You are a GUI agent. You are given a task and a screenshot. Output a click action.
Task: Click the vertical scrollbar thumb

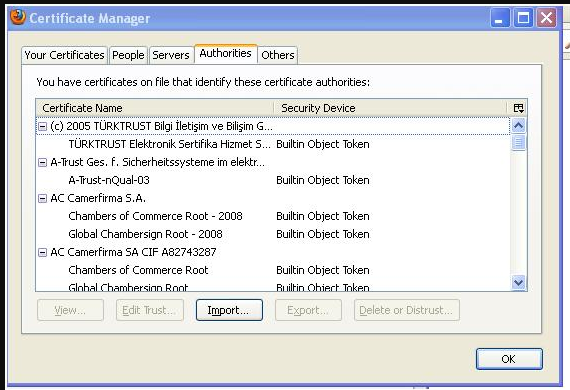pos(518,142)
